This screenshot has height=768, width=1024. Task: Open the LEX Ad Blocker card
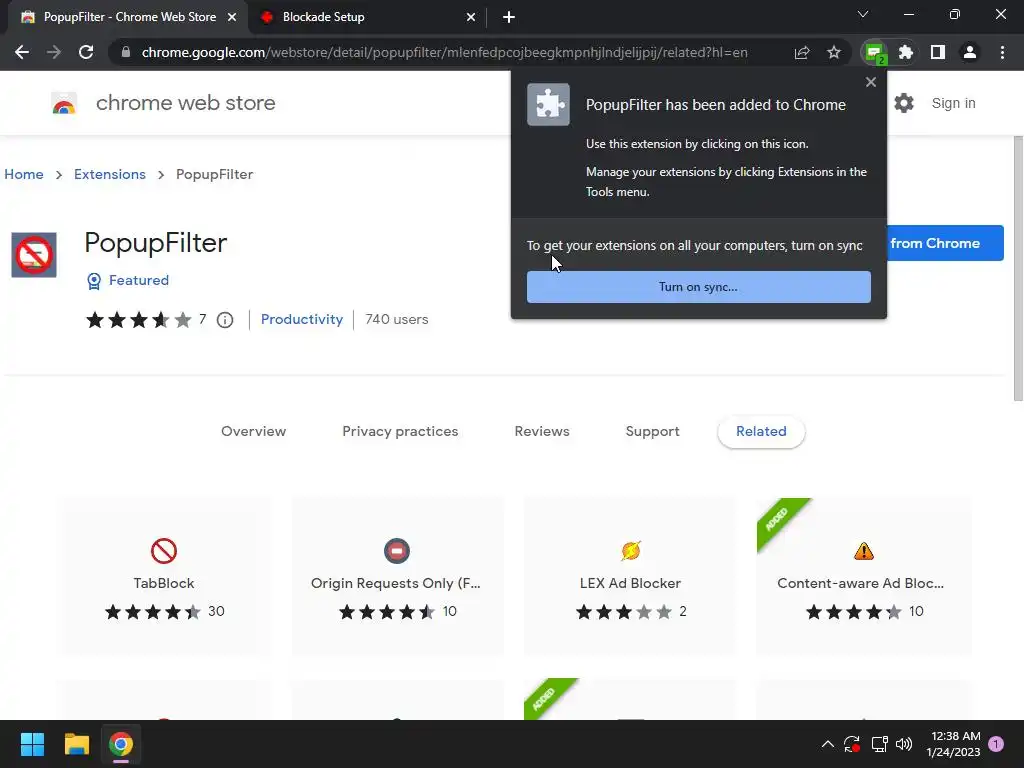coord(630,576)
